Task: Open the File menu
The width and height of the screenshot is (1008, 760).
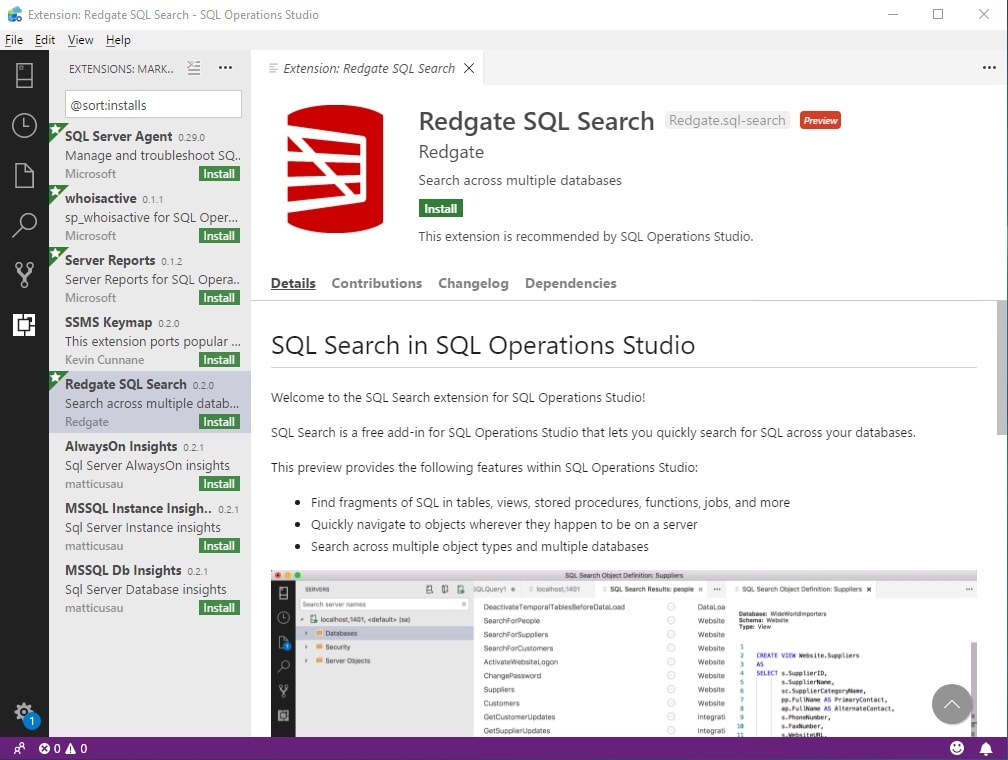Action: 14,40
